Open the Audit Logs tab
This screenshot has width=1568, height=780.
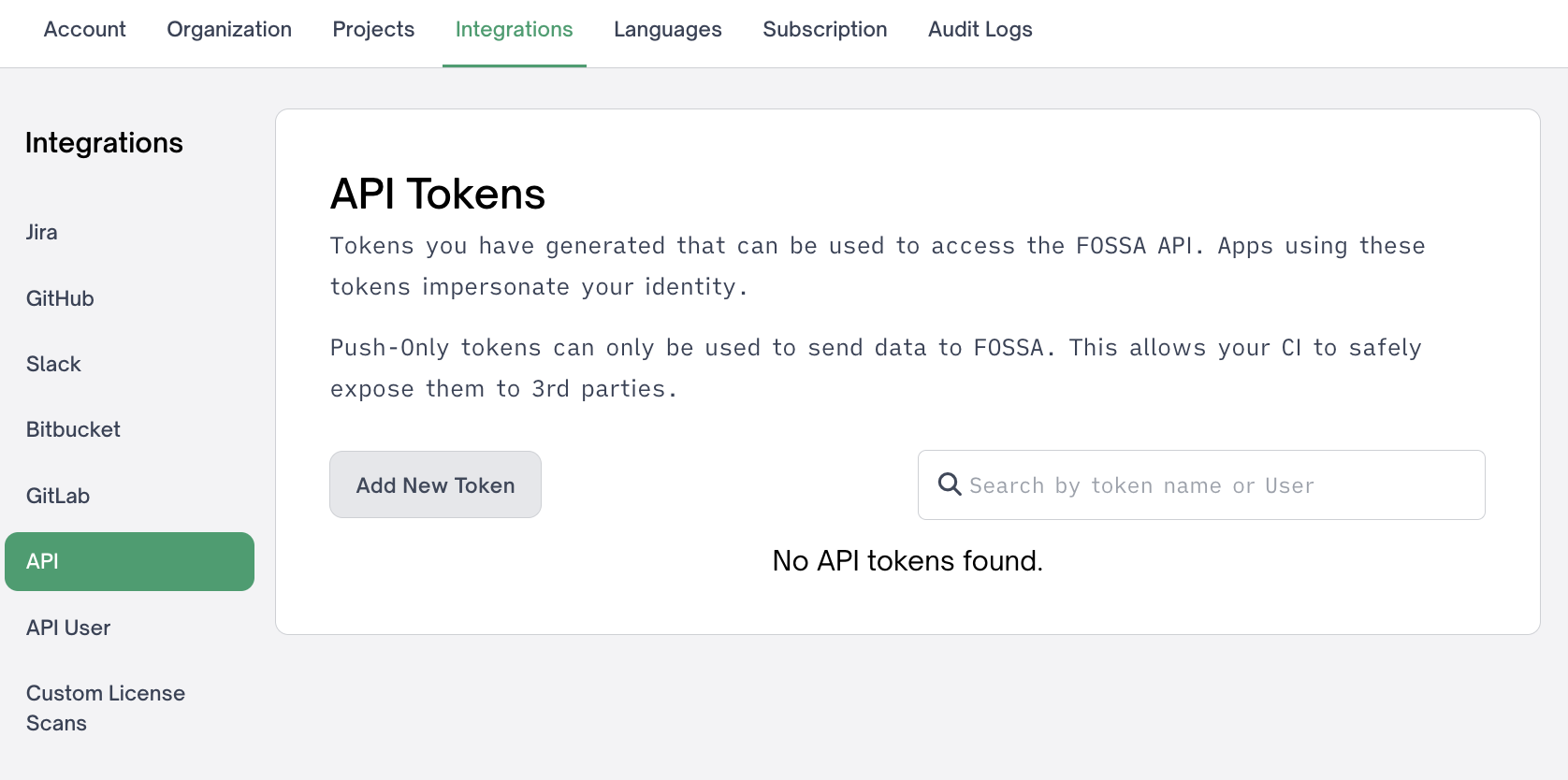point(980,30)
